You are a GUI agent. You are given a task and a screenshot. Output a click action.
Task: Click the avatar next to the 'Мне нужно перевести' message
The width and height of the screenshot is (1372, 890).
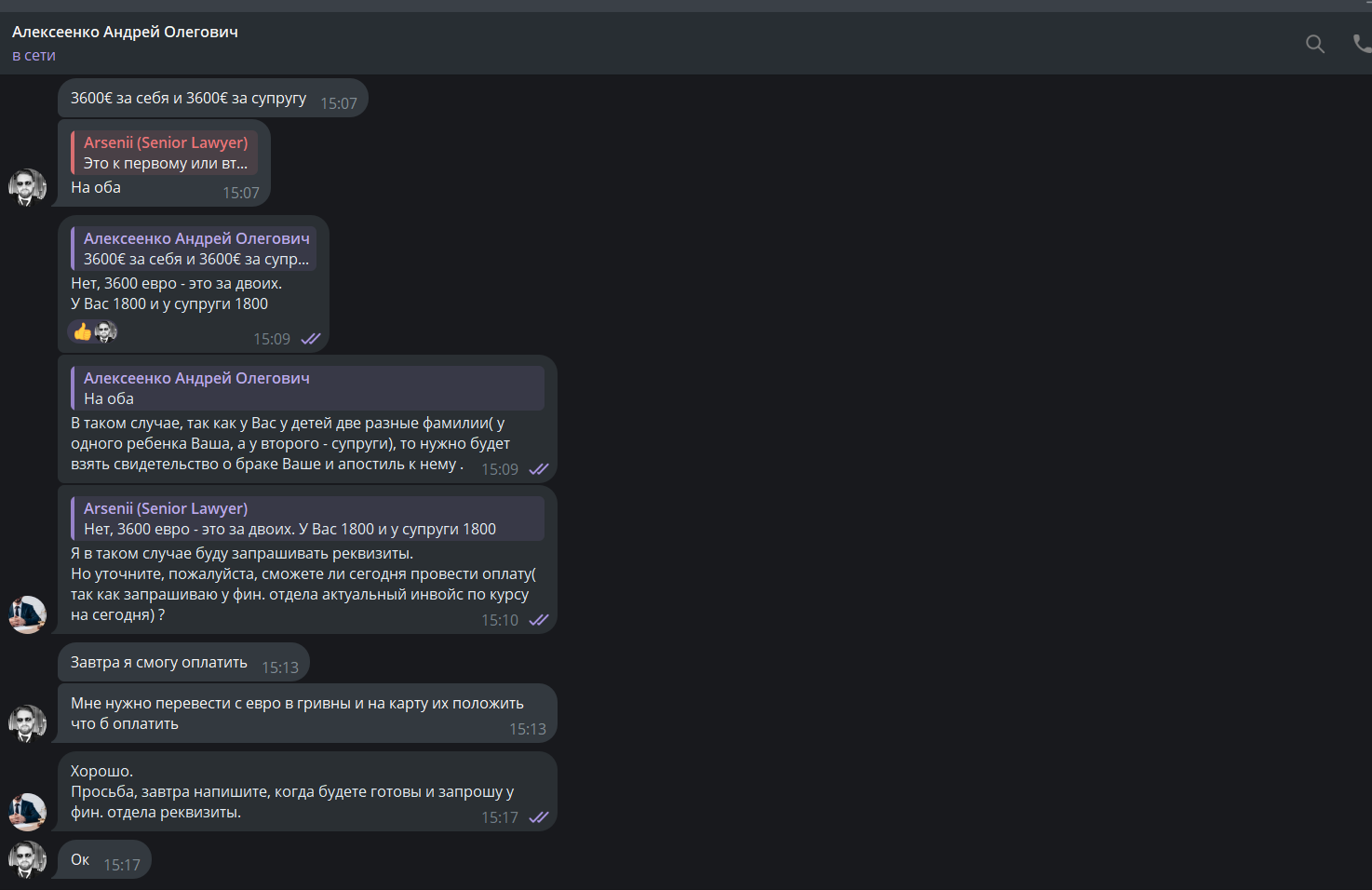coord(28,723)
